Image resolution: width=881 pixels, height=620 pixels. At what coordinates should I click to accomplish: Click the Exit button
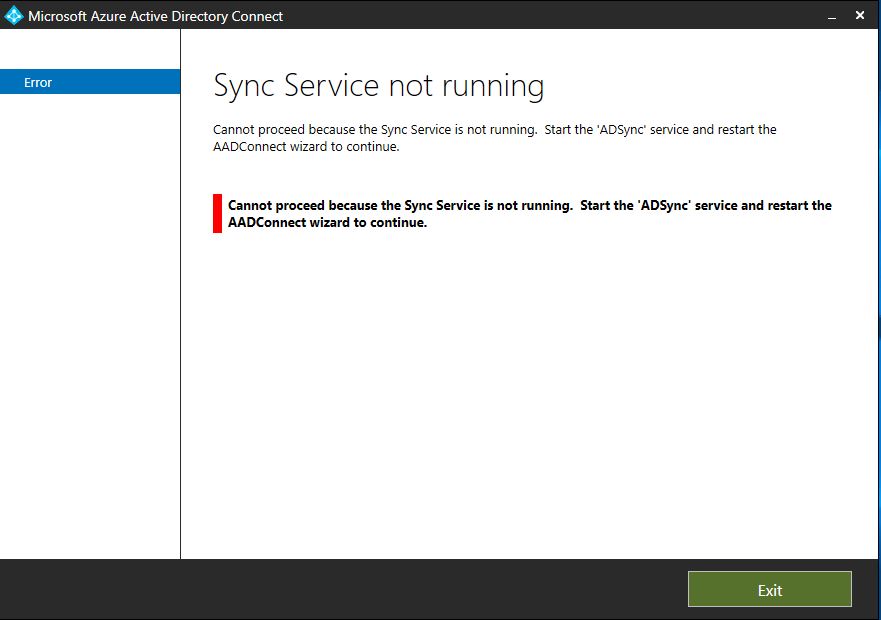pos(769,589)
